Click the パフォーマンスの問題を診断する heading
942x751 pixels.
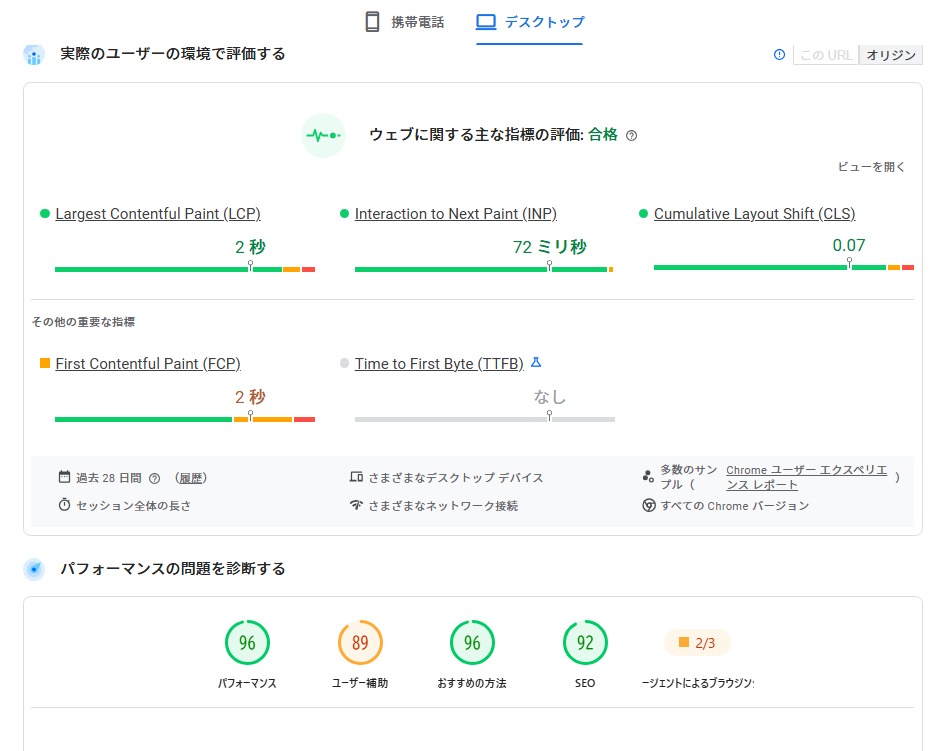pyautogui.click(x=172, y=568)
